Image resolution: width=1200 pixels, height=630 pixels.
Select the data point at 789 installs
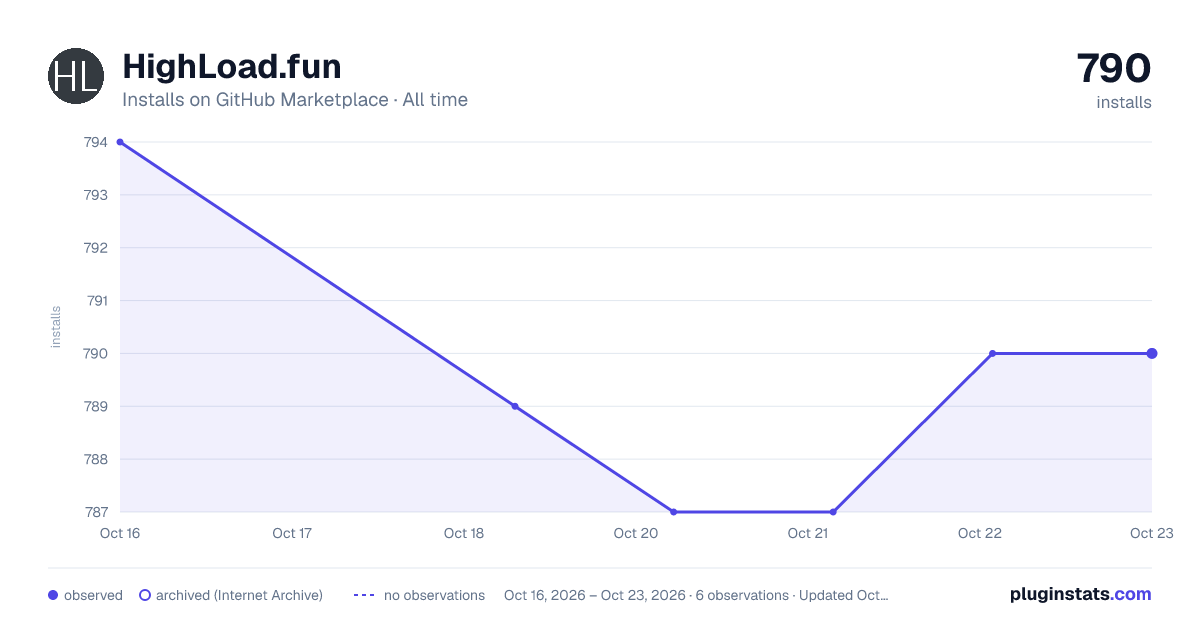[515, 406]
